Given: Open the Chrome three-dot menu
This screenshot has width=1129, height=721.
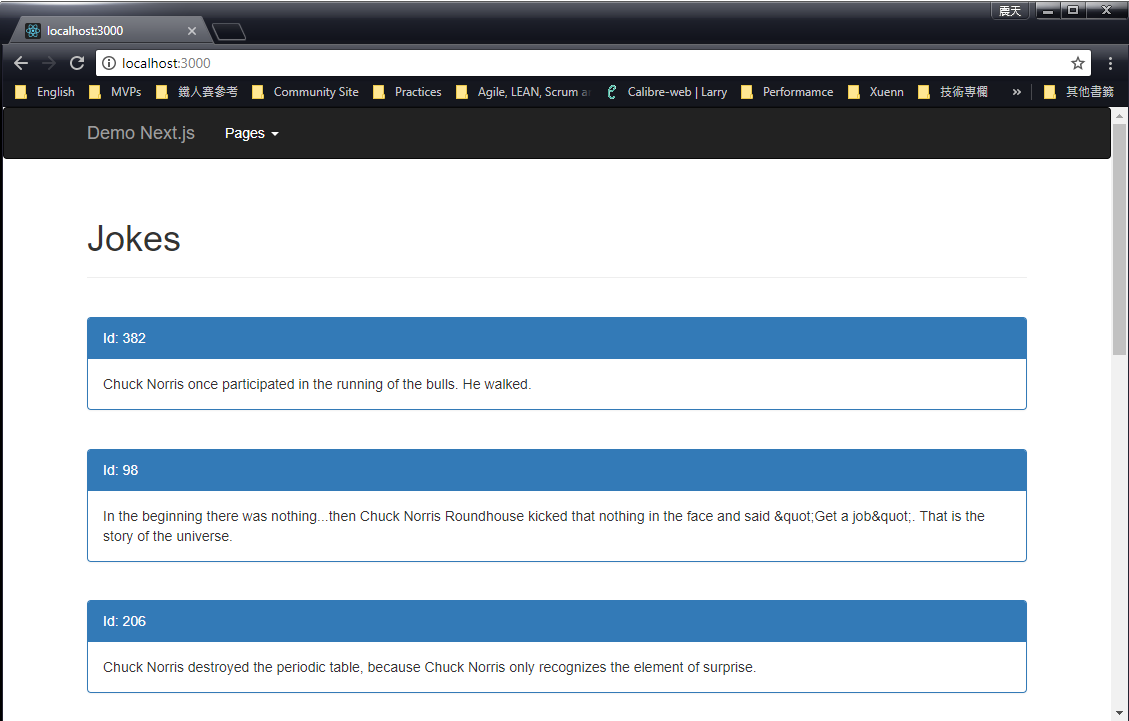Looking at the screenshot, I should coord(1110,63).
